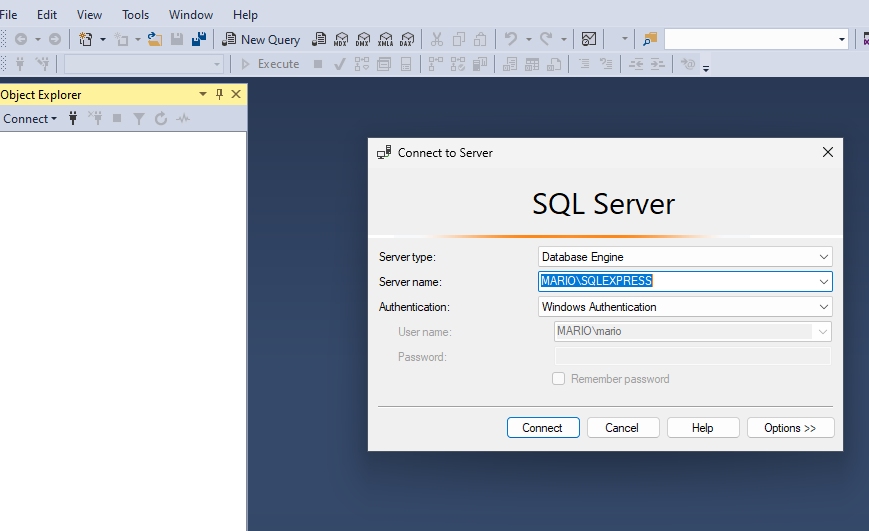Click the Copy icon in toolbar

pos(459,39)
